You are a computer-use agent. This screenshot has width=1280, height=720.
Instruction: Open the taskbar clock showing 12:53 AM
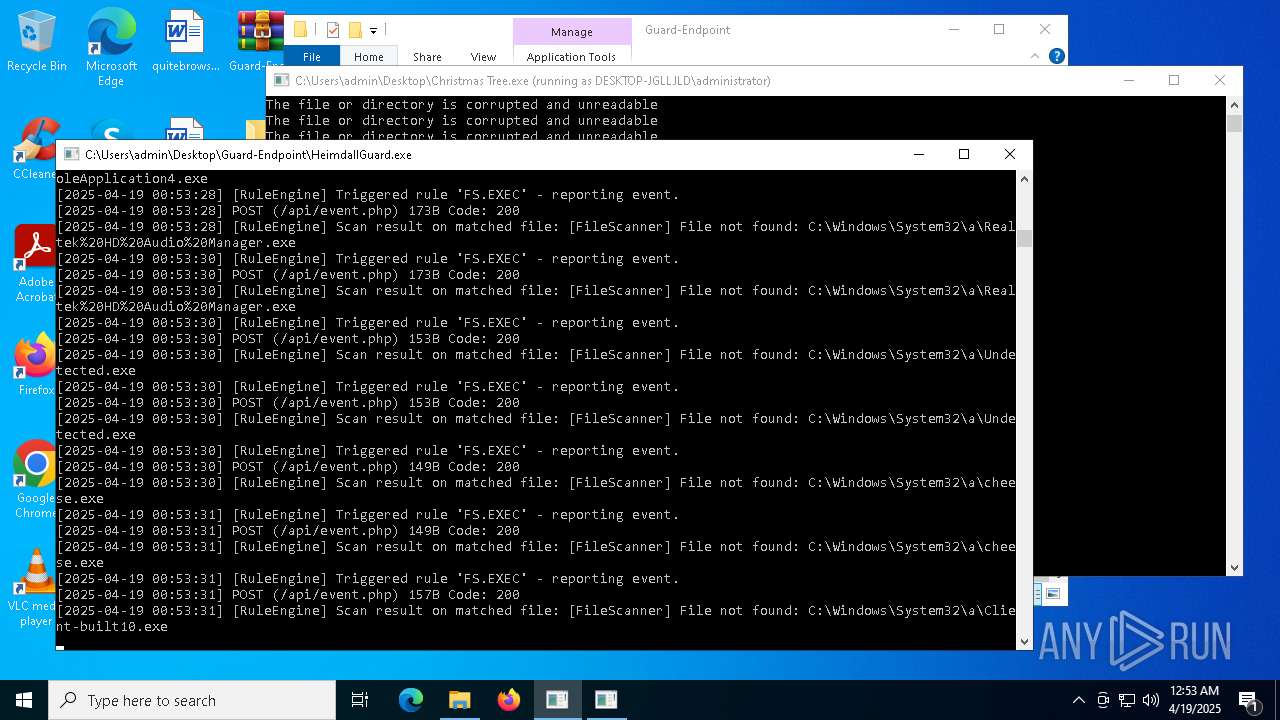(x=1194, y=700)
